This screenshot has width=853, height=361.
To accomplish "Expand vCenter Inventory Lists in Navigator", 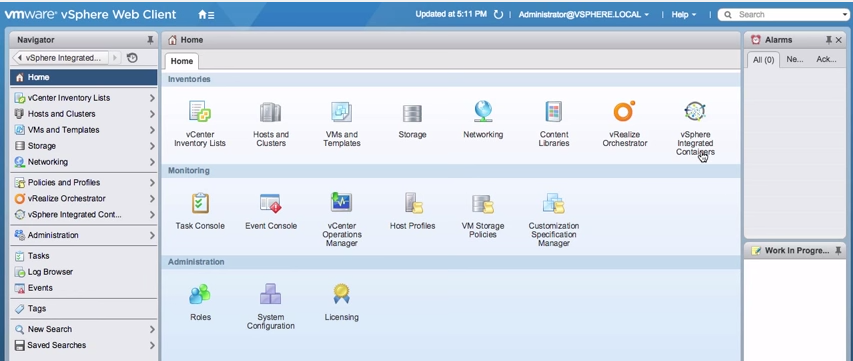I will pyautogui.click(x=152, y=98).
